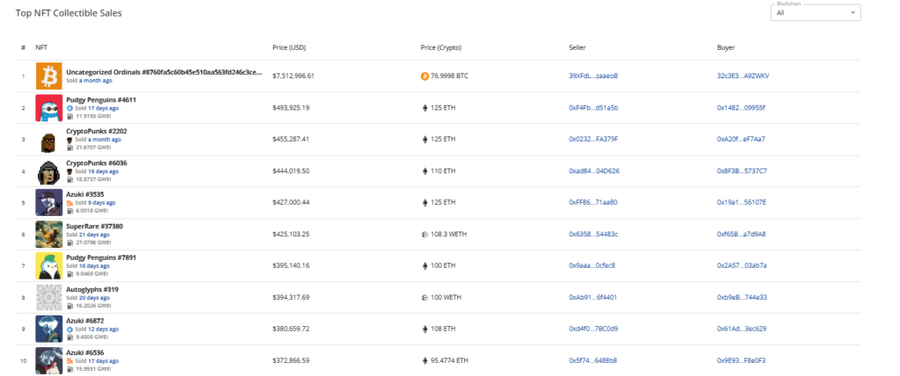
Task: Open buyer address 0xf65B...a7d9A8
Action: (x=741, y=234)
